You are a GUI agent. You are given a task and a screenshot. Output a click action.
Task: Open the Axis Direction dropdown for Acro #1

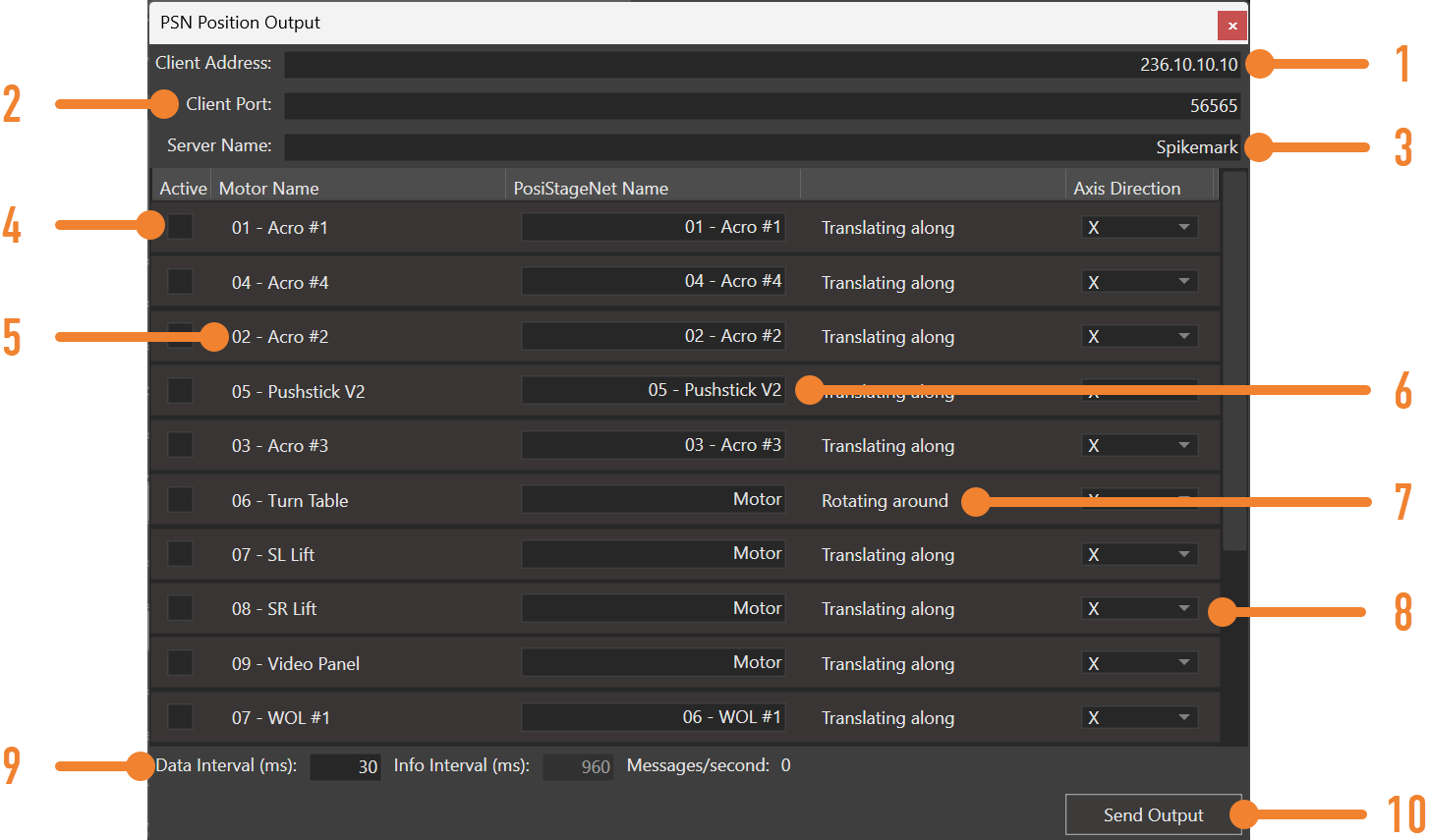[x=1138, y=227]
